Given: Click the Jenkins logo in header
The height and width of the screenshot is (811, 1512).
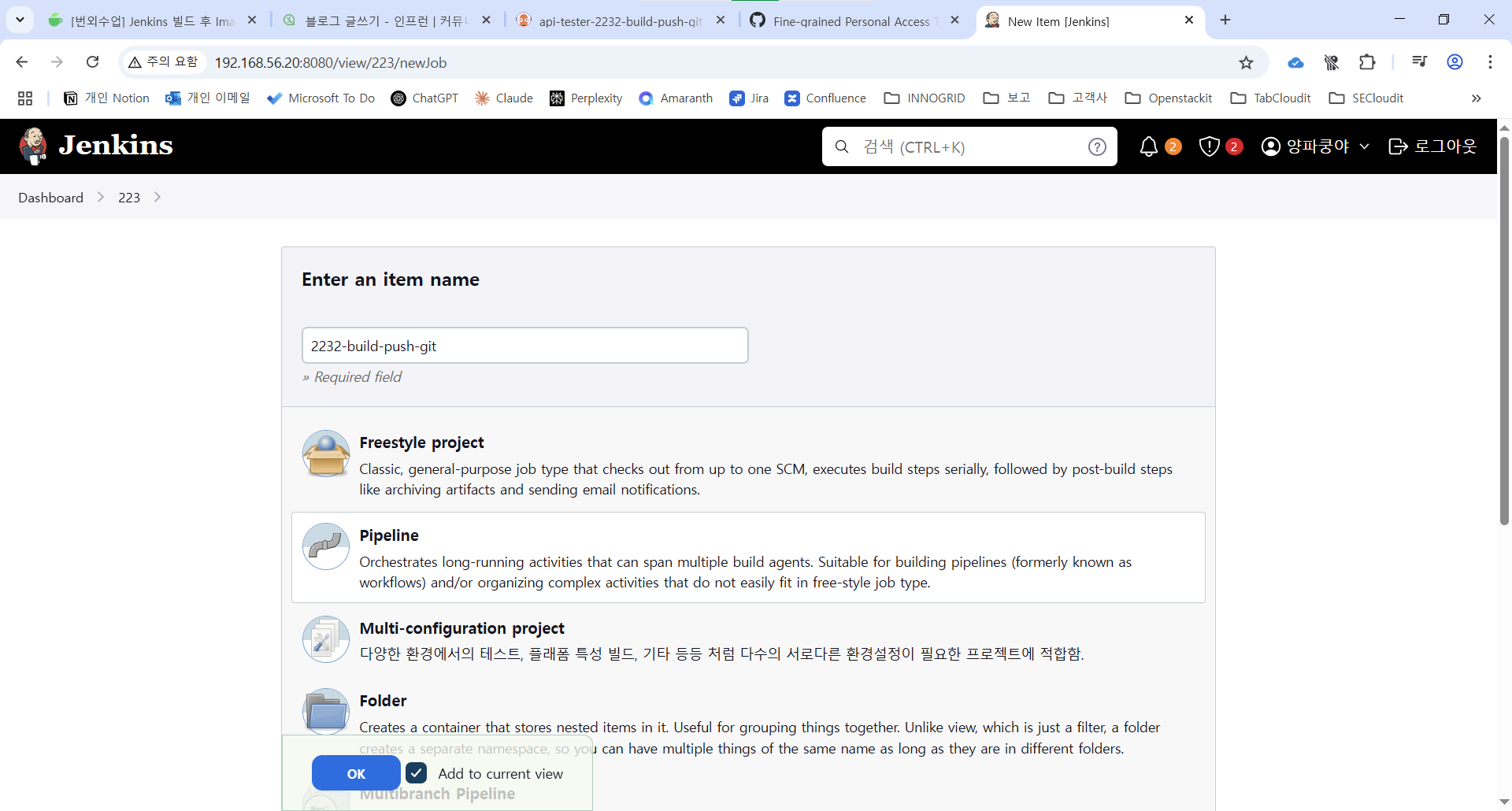Looking at the screenshot, I should coord(96,146).
